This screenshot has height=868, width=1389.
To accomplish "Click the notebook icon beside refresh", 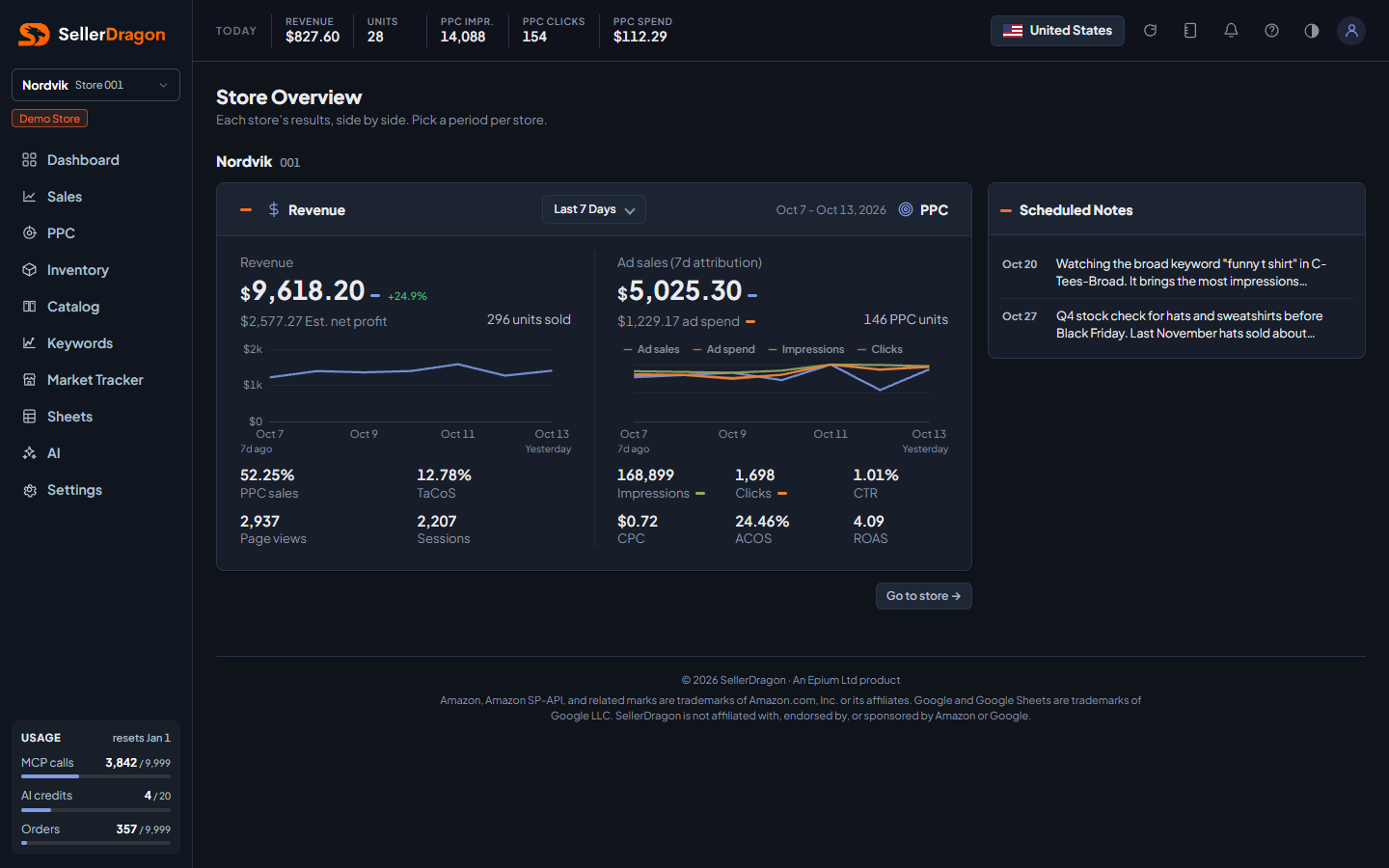I will [1190, 31].
